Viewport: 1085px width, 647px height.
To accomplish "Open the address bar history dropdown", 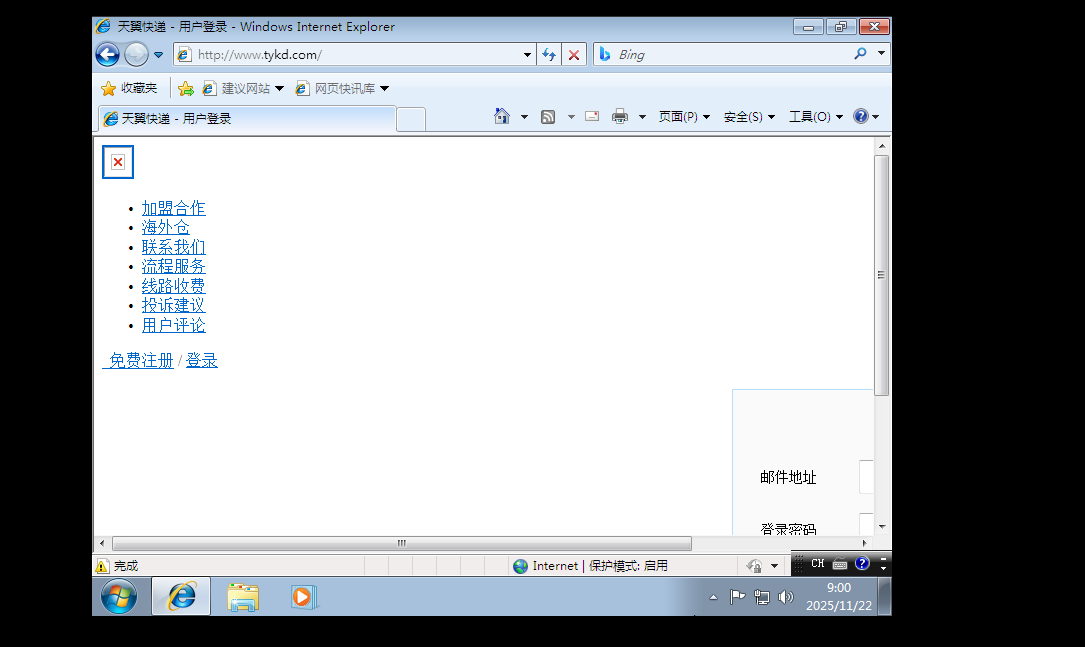I will (x=526, y=54).
